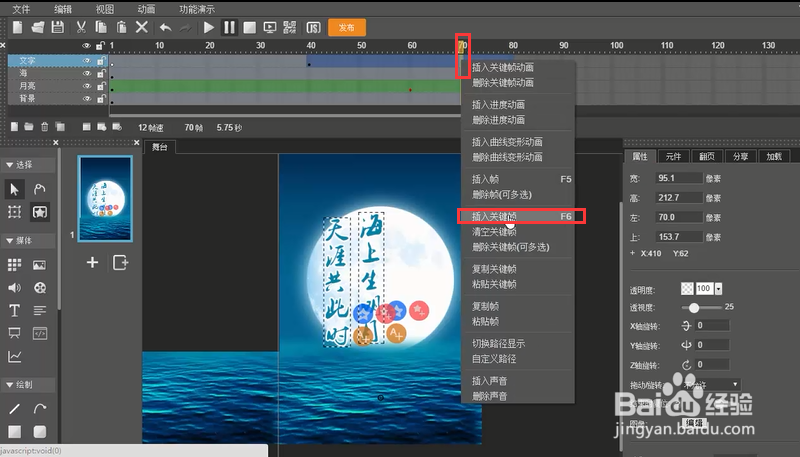800x457 pixels.
Task: Open the JS script editor icon
Action: (x=313, y=28)
